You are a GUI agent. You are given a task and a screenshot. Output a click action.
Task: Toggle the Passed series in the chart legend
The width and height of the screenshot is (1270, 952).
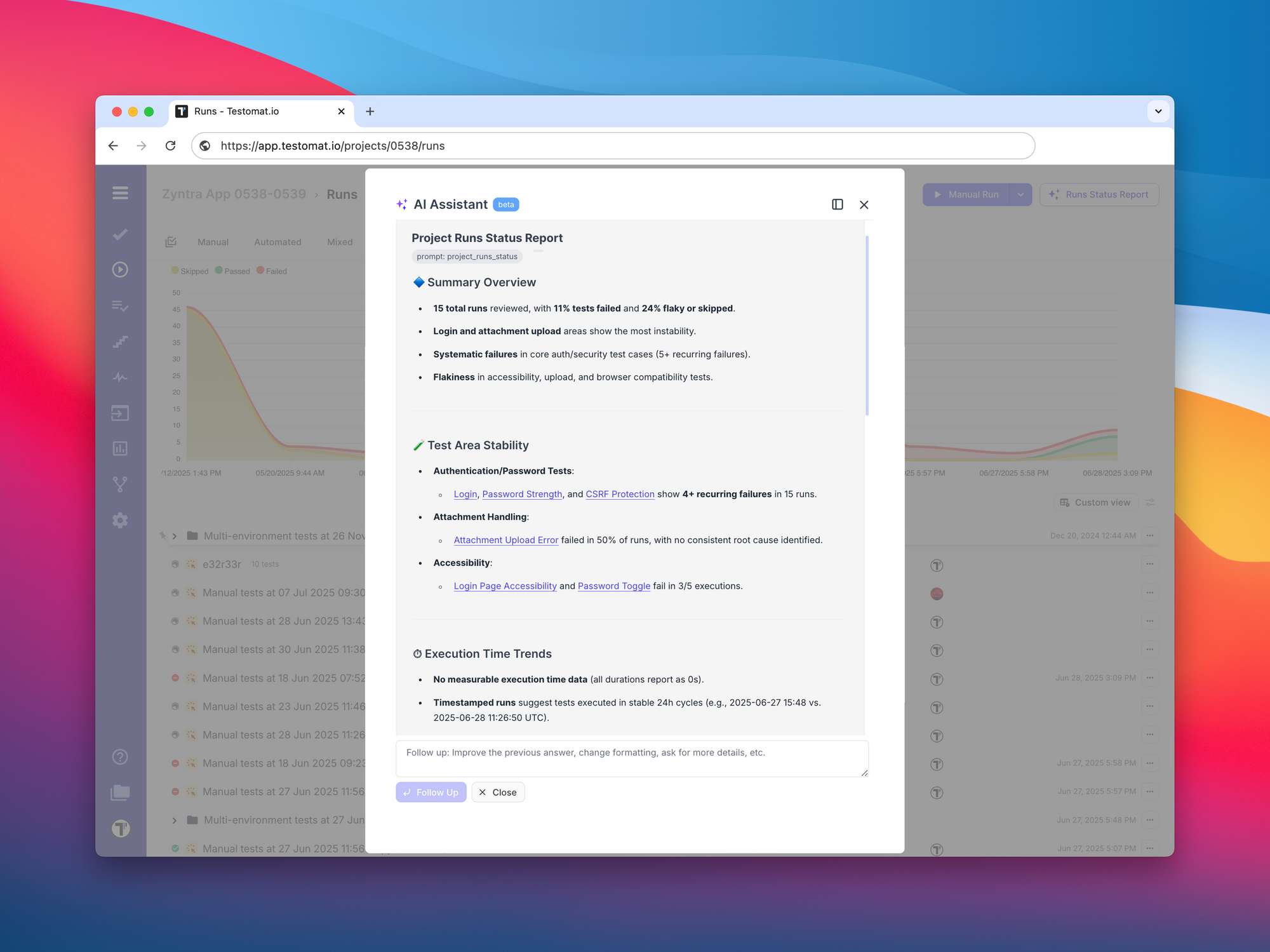[232, 271]
